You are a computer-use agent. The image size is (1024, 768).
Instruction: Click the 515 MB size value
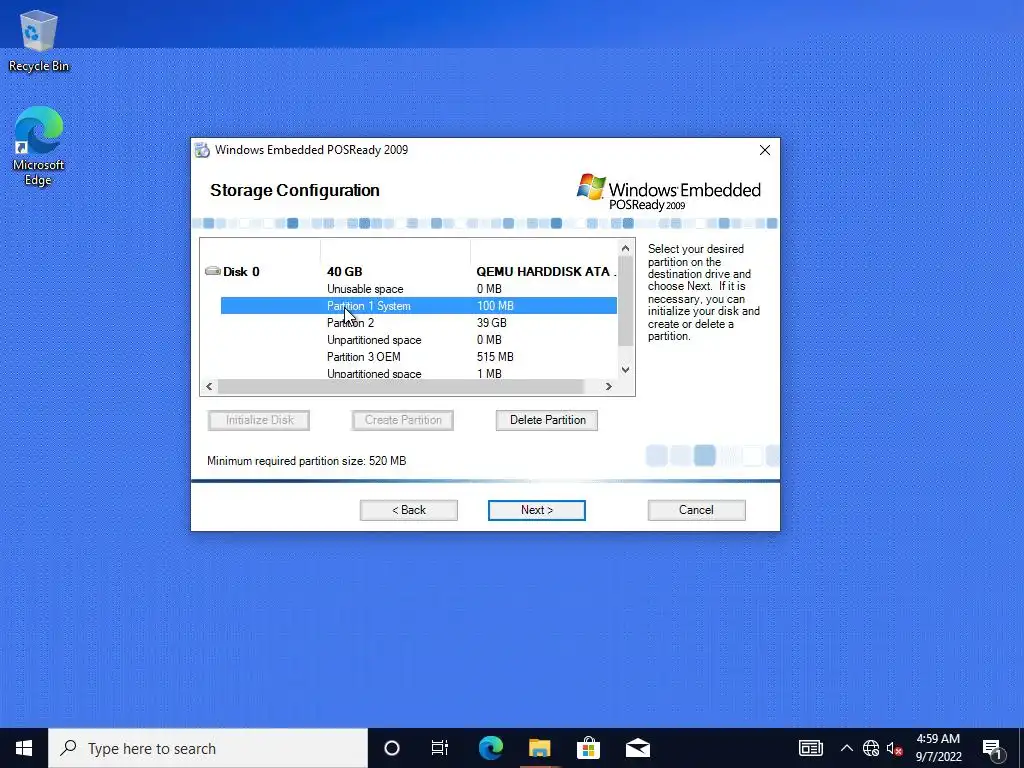coord(495,357)
